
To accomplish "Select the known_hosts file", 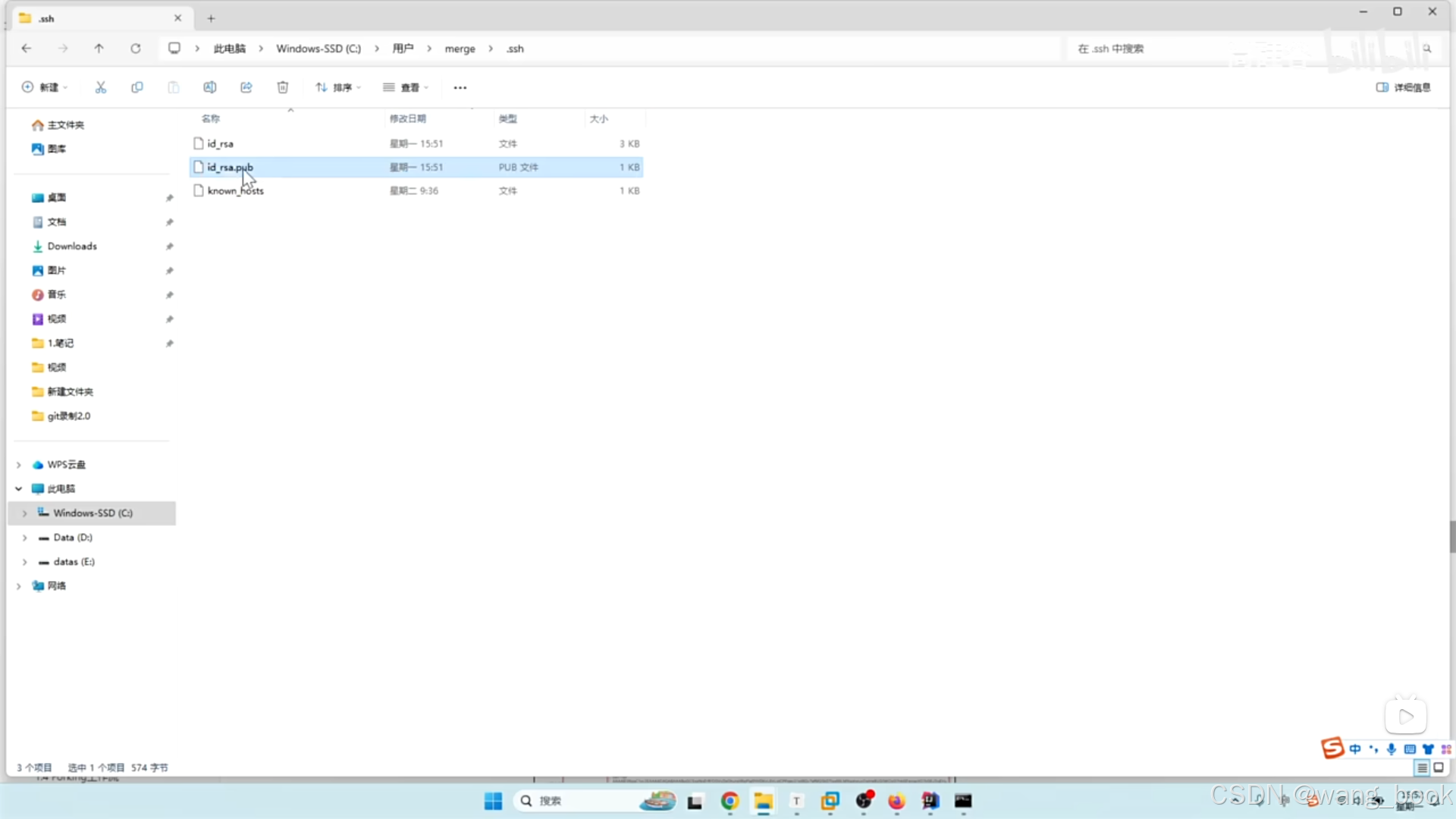I will [x=416, y=190].
